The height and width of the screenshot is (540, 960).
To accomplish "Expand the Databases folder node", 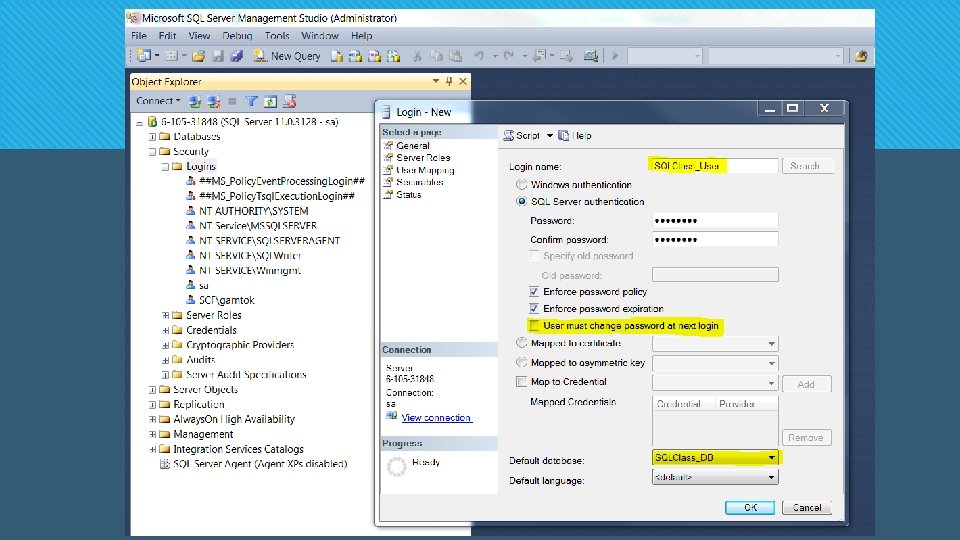I will coord(152,137).
